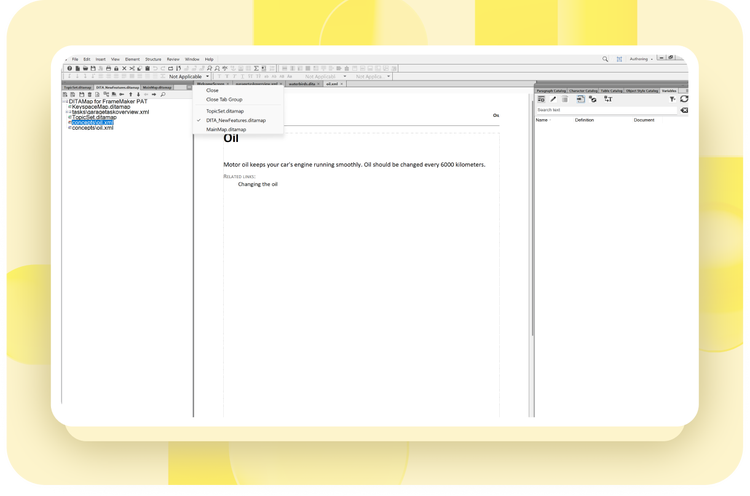Click promote left arrow in map toolbar
Image resolution: width=750 pixels, height=496 pixels.
point(146,94)
